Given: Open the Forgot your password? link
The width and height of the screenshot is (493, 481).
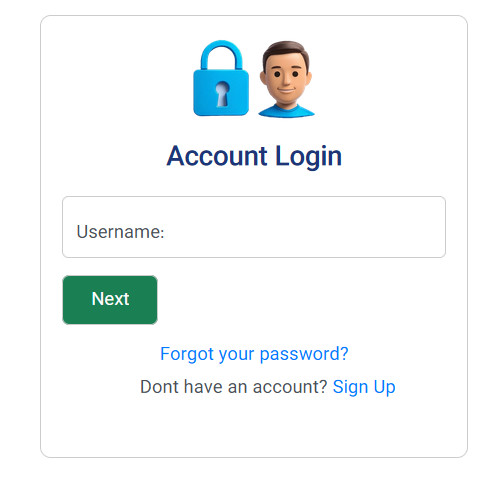Looking at the screenshot, I should (x=254, y=354).
